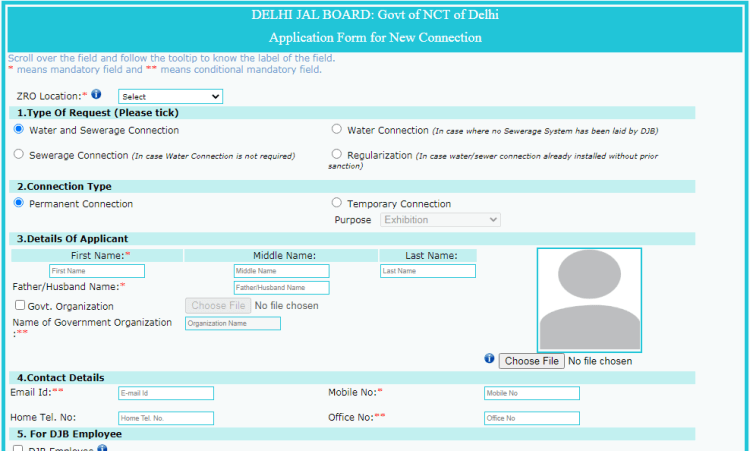Image resolution: width=750 pixels, height=451 pixels.
Task: Click the applicant photo placeholder
Action: pos(589,300)
